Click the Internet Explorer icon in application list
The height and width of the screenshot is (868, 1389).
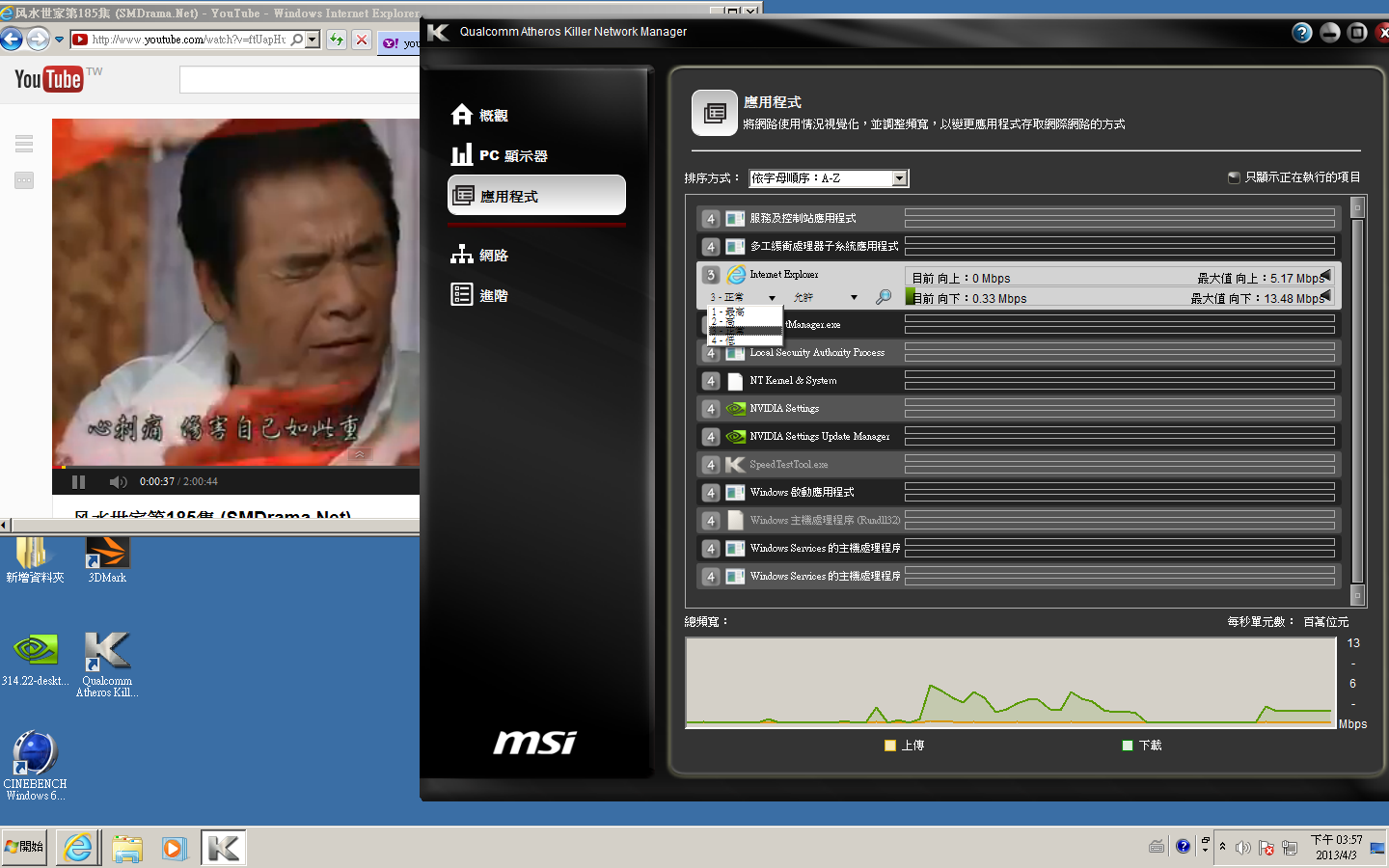pos(736,275)
